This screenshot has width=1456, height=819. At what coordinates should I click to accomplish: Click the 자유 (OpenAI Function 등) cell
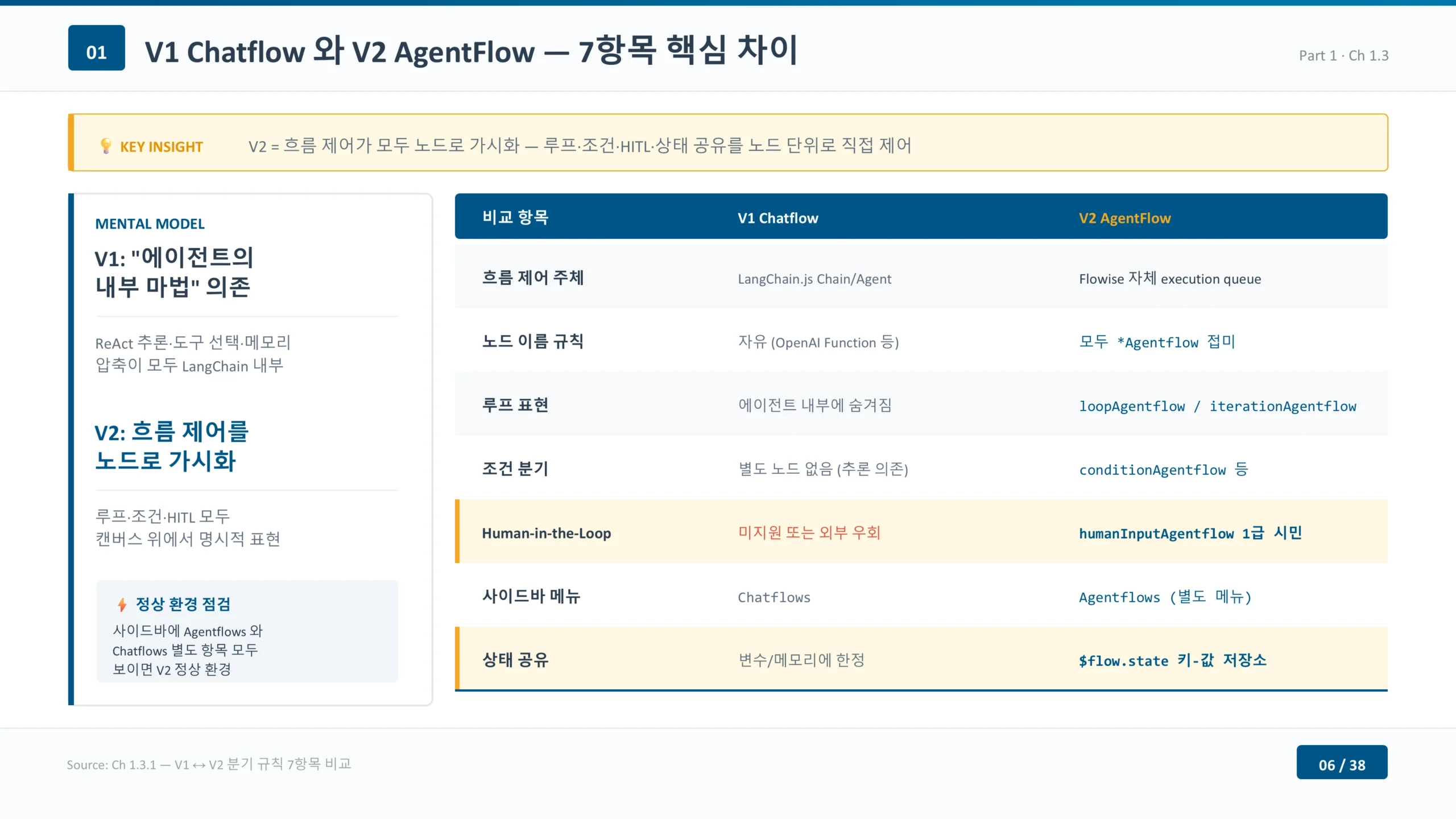point(818,342)
